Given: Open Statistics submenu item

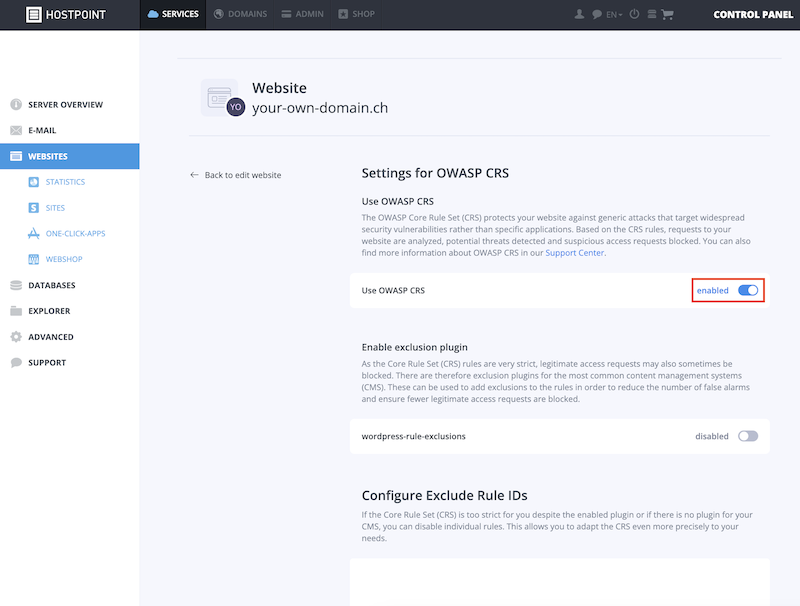Looking at the screenshot, I should click(x=65, y=182).
